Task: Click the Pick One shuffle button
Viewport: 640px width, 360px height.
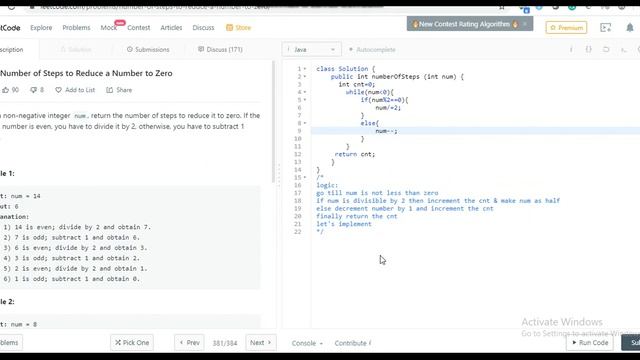Action: click(132, 342)
